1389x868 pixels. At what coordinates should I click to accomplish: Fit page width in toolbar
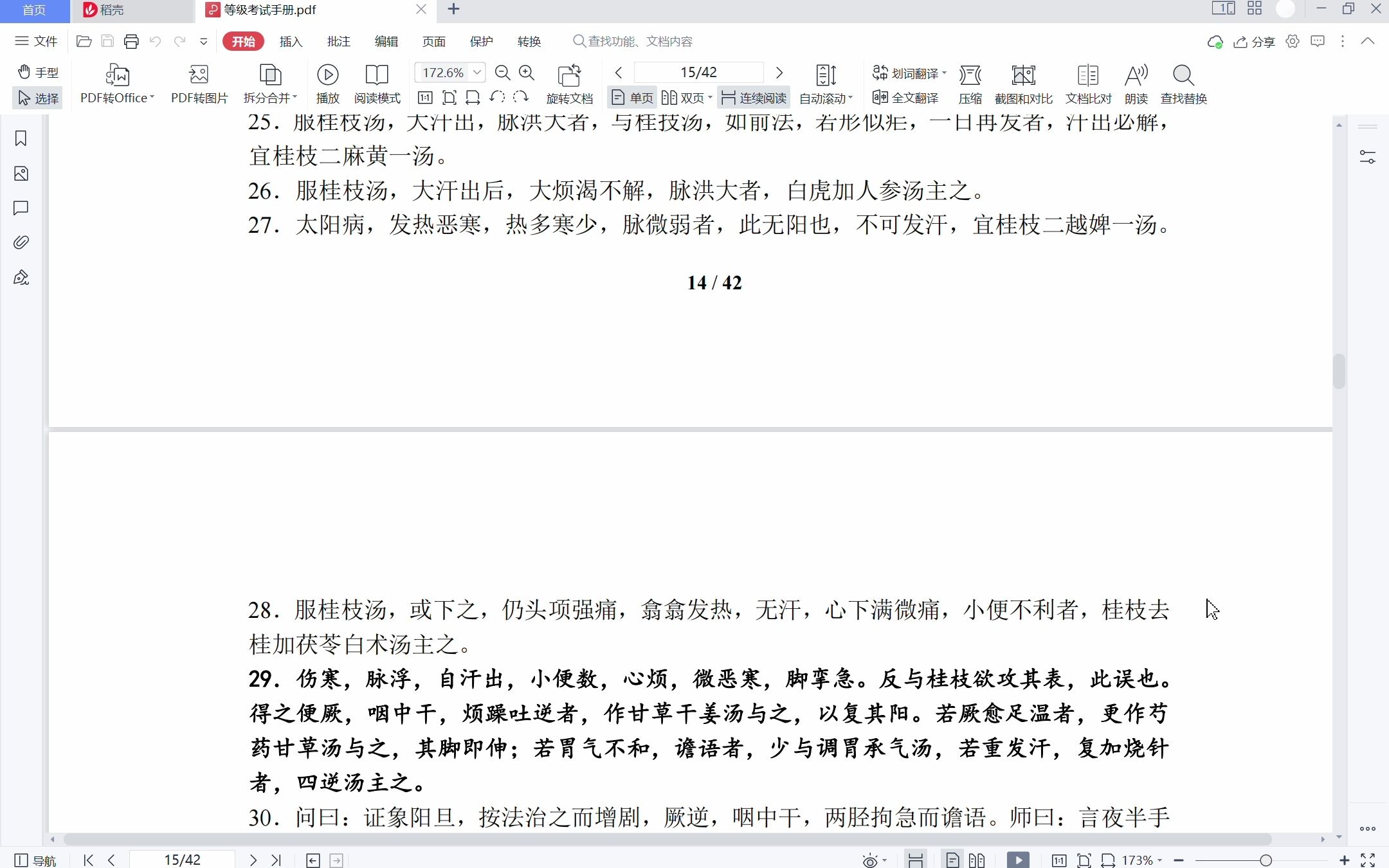pyautogui.click(x=473, y=98)
